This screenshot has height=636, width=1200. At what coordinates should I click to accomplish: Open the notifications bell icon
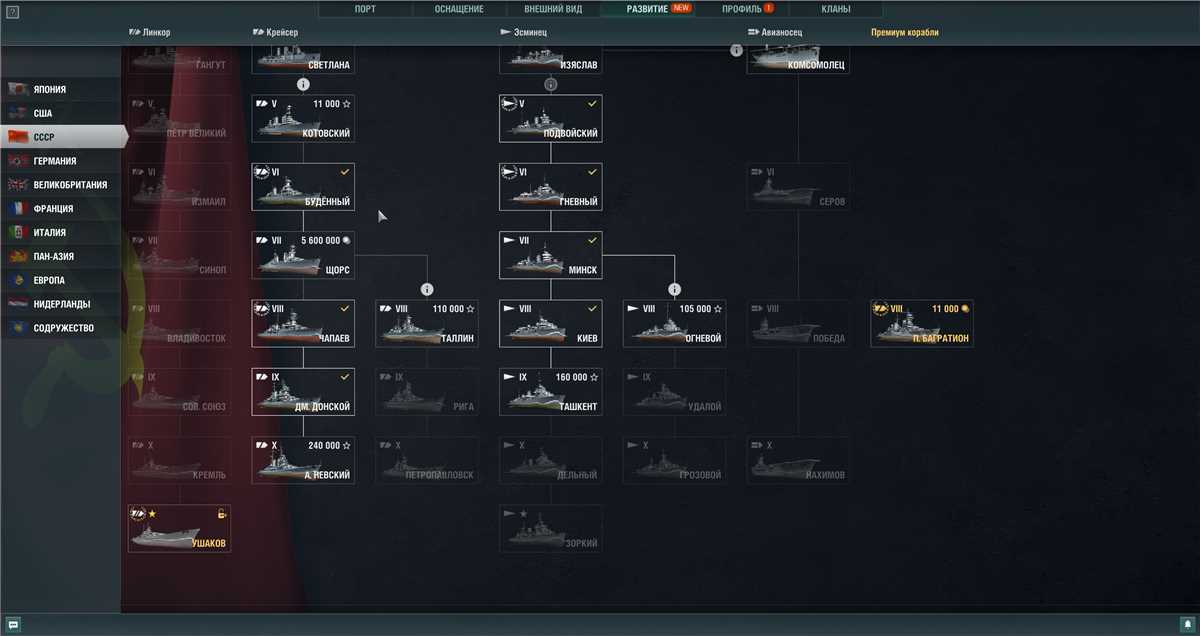pyautogui.click(x=1187, y=625)
